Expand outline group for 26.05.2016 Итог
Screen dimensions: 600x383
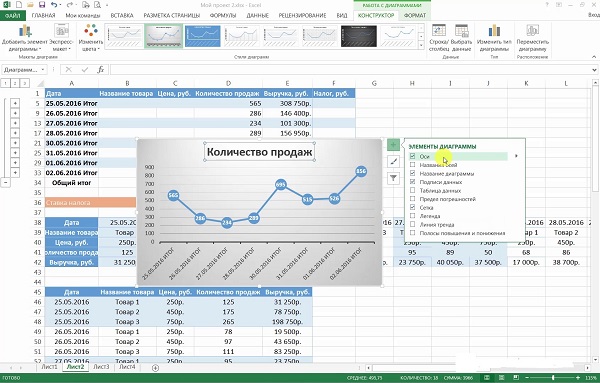click(x=15, y=113)
